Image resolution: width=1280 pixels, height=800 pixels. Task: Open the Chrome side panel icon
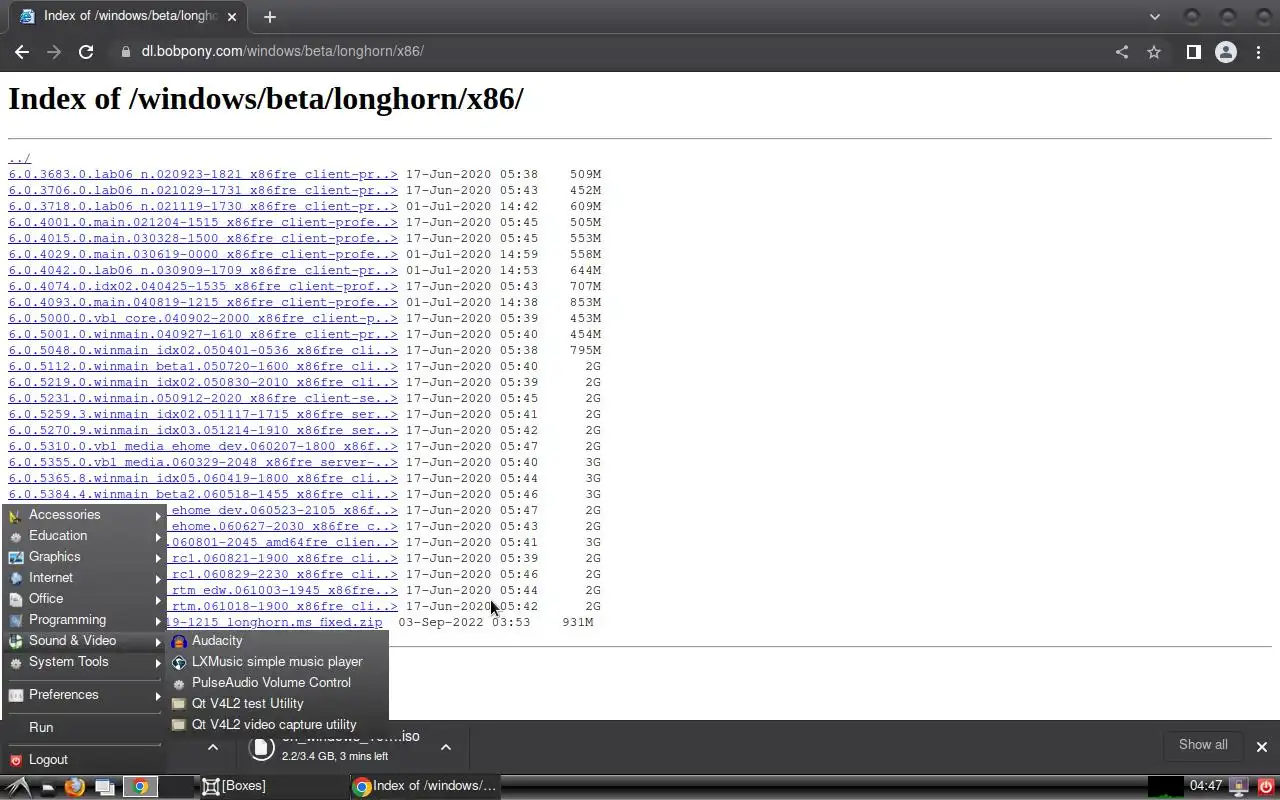coord(1193,52)
